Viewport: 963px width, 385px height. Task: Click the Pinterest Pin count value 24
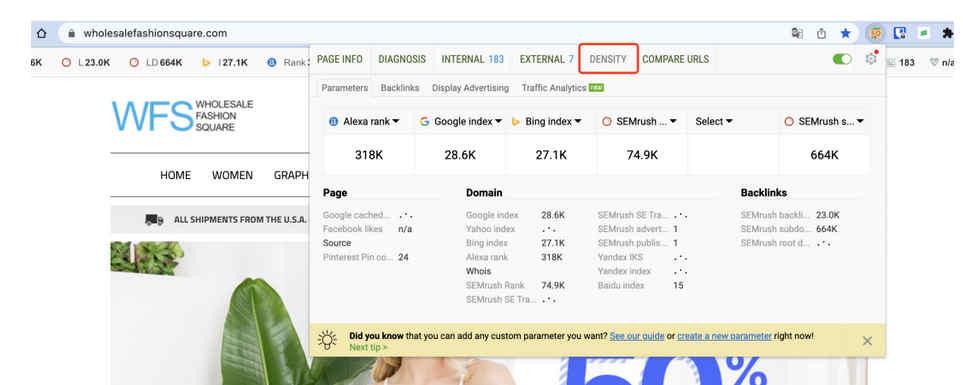coord(403,257)
